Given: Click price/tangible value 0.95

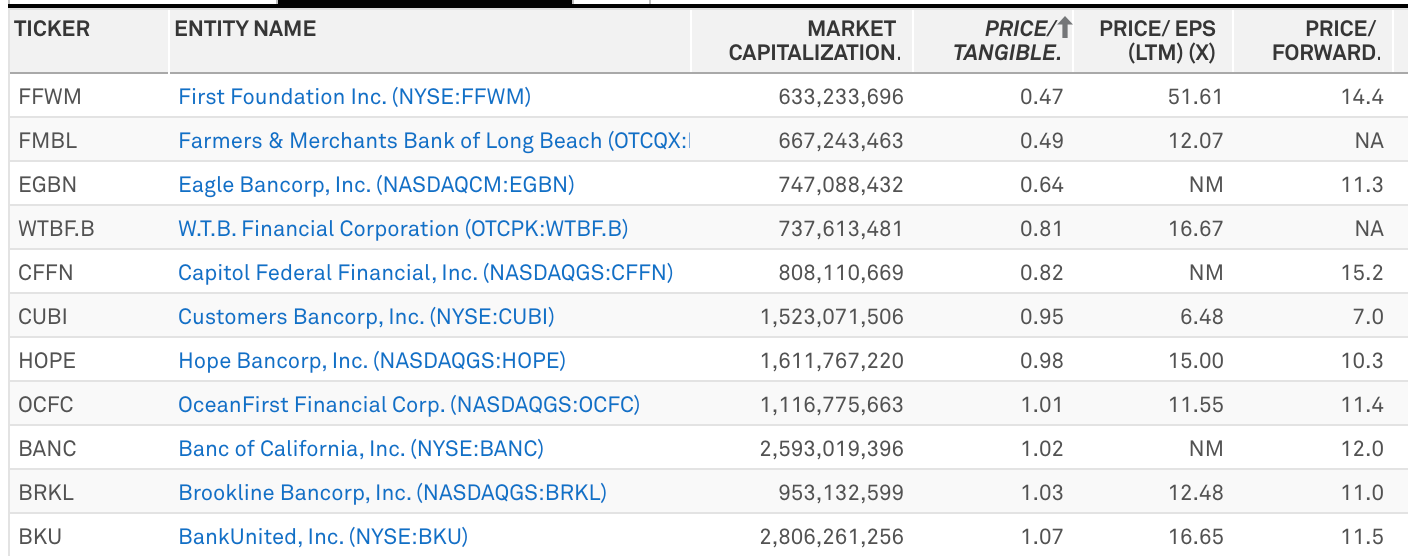Looking at the screenshot, I should click(x=1041, y=317).
